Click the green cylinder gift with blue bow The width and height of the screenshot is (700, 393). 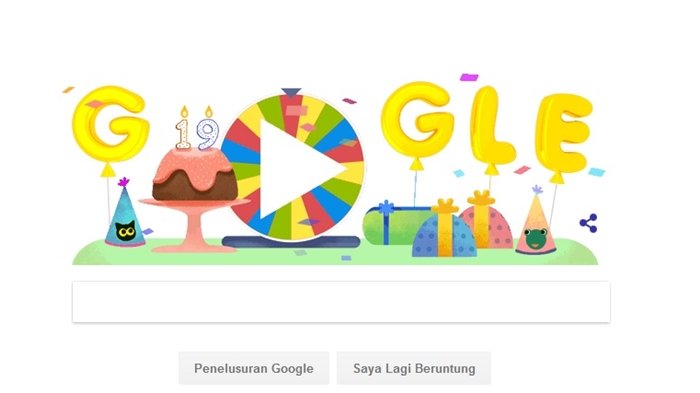click(393, 226)
